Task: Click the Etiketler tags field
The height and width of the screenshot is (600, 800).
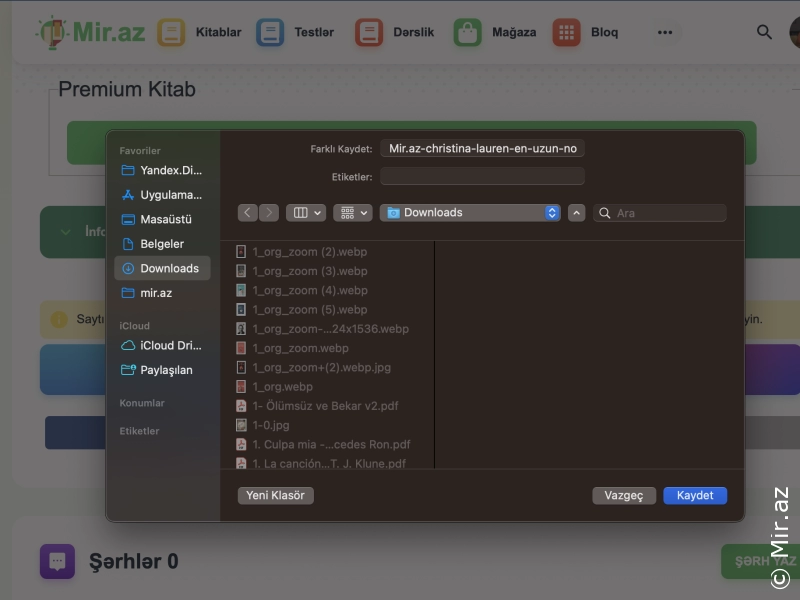Action: (x=482, y=177)
